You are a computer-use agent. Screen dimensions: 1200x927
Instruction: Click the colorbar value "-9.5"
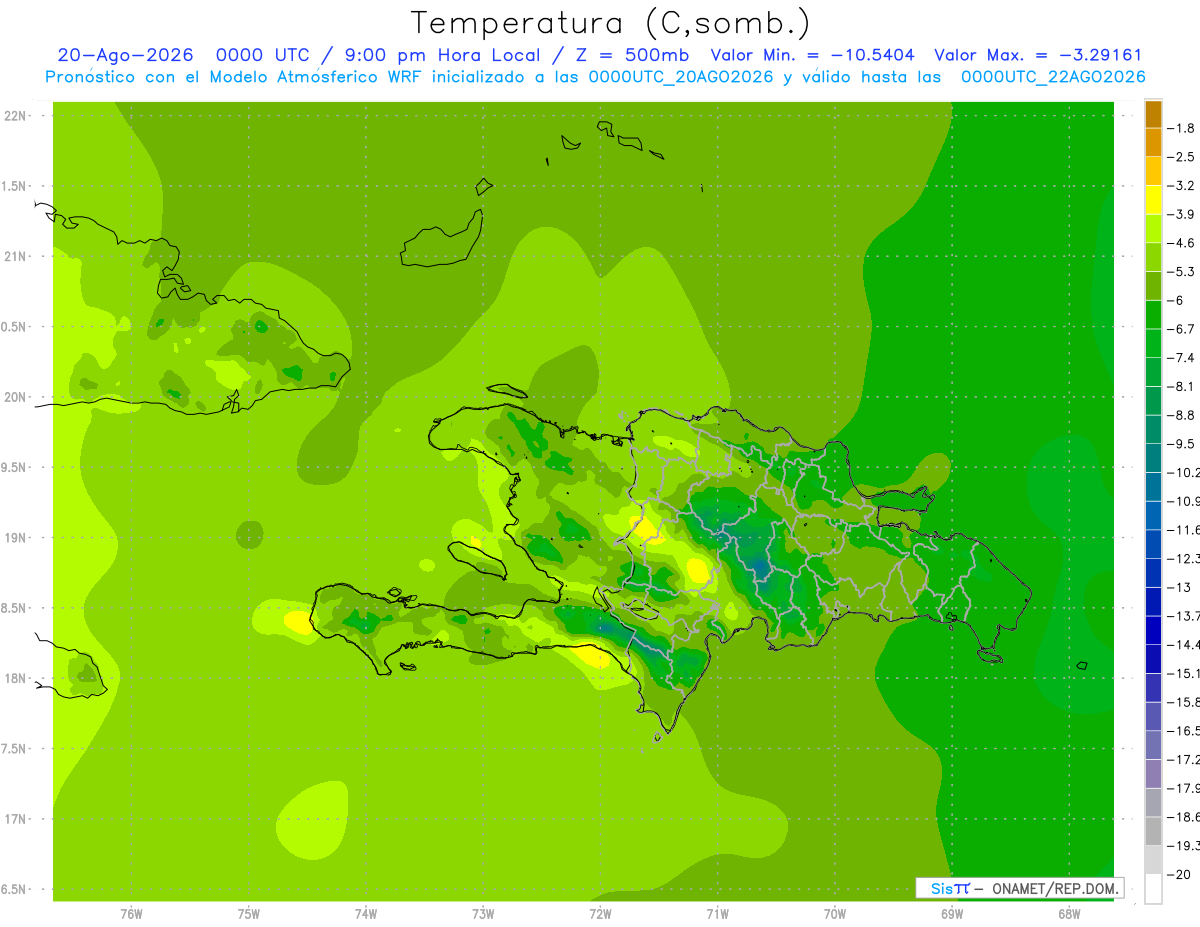coord(1182,444)
